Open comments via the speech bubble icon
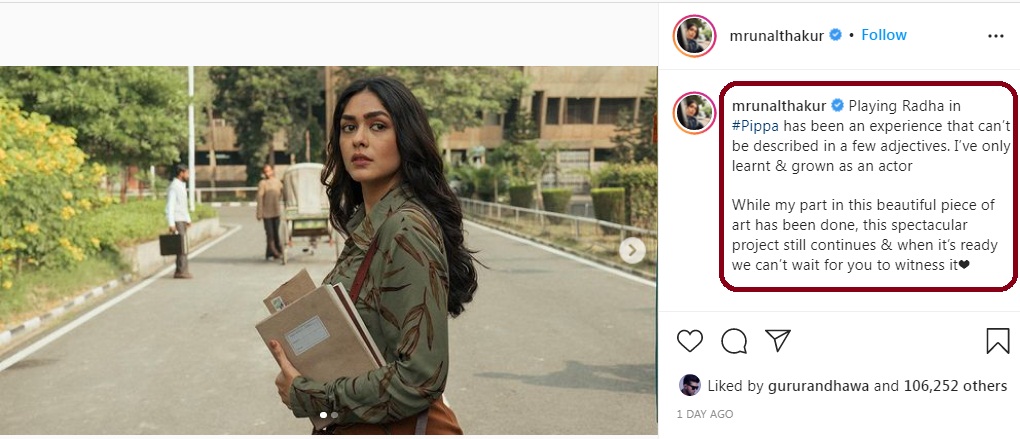This screenshot has width=1020, height=439. pos(734,341)
